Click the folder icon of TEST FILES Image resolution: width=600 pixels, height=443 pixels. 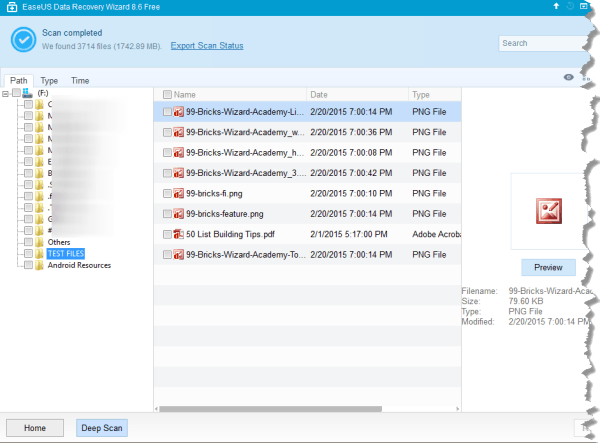(39, 254)
